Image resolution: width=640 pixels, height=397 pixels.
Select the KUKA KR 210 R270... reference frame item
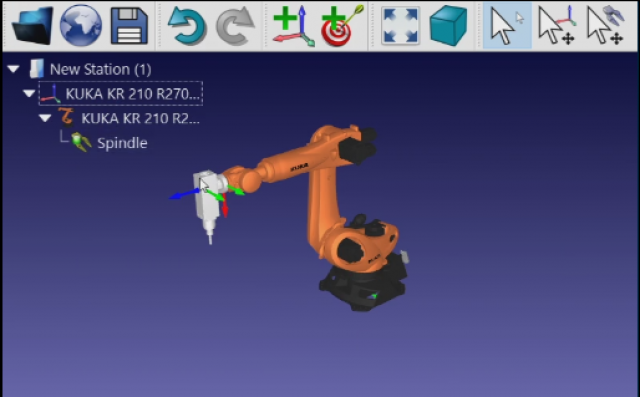(121, 93)
